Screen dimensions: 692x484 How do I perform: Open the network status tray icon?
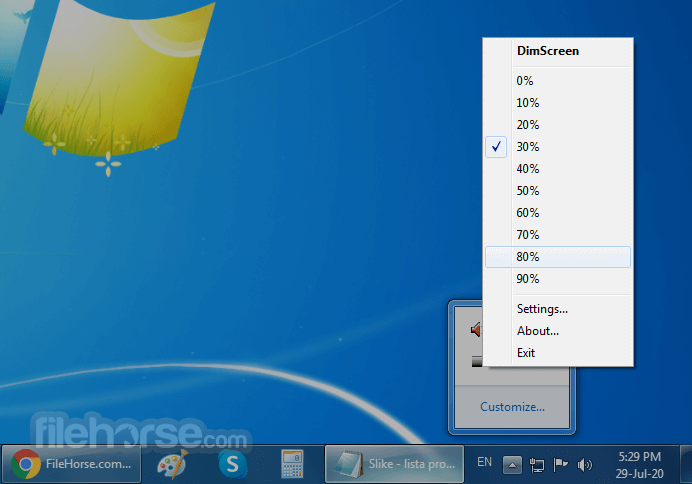(x=537, y=465)
